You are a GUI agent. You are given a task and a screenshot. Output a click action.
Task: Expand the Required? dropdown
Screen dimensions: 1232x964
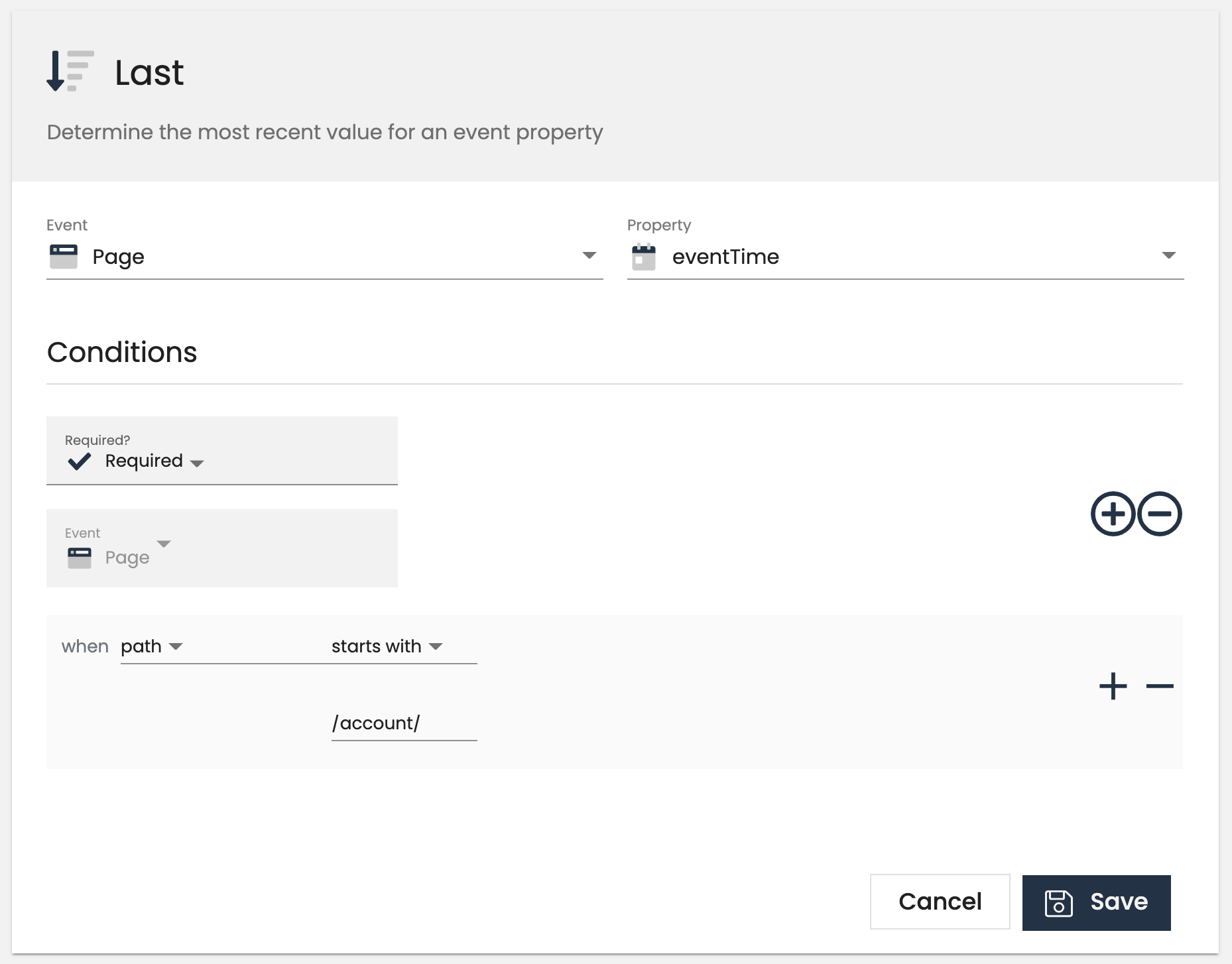197,462
